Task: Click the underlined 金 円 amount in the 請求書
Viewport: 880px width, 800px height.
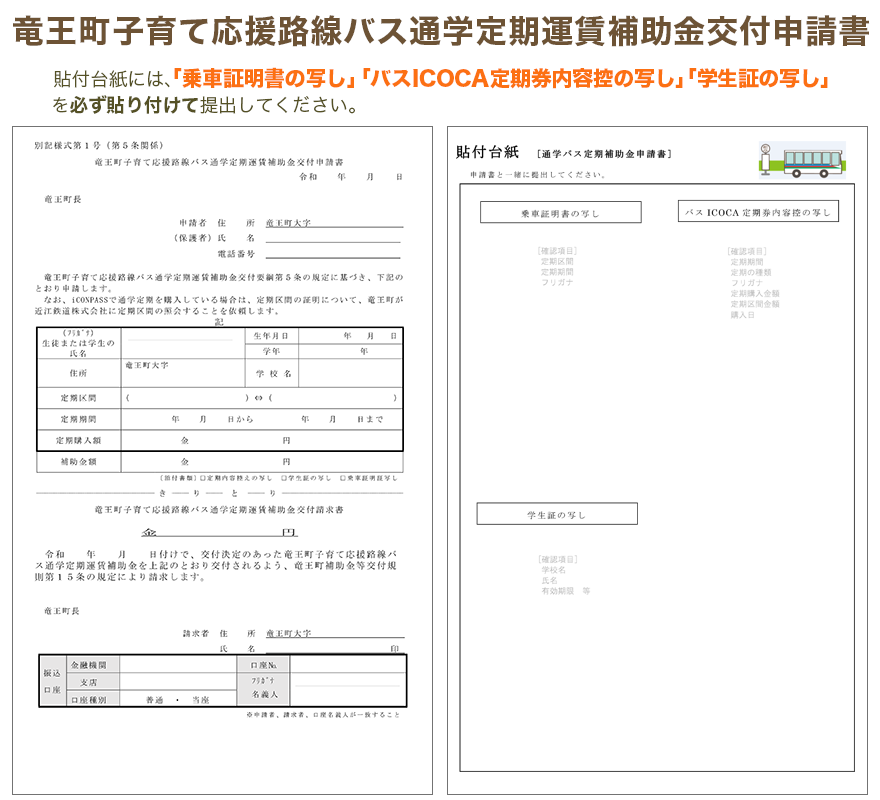Action: [219, 532]
